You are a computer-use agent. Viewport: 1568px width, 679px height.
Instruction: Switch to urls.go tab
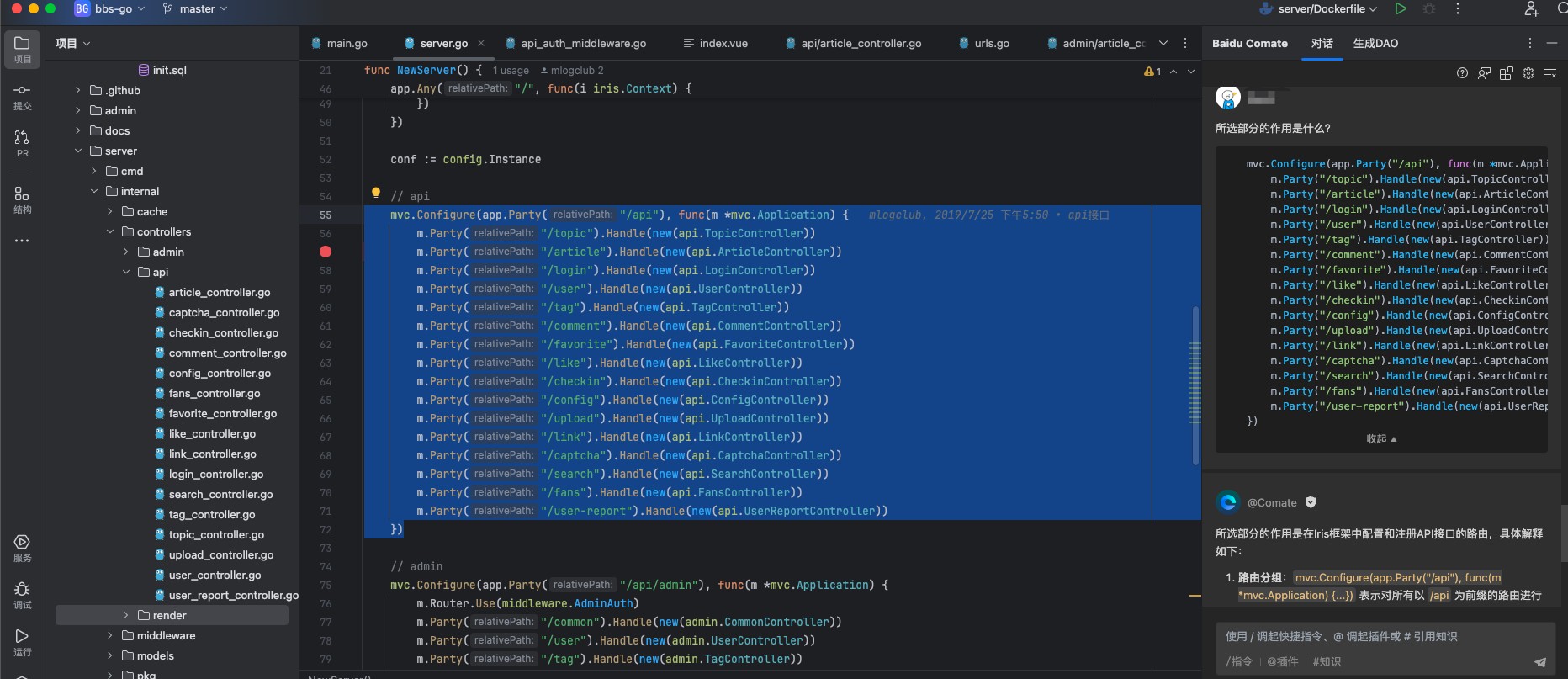point(984,43)
